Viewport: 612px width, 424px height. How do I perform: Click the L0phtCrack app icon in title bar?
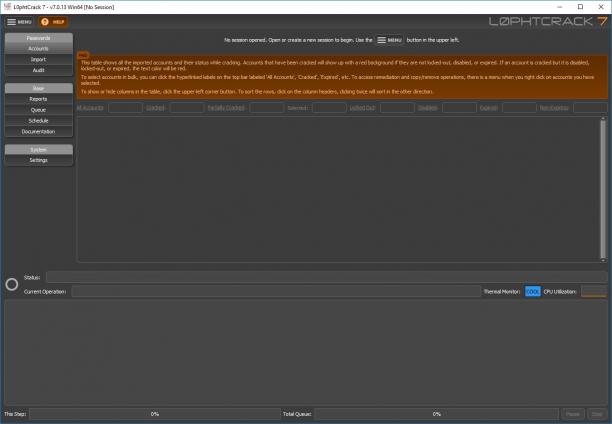pyautogui.click(x=7, y=7)
